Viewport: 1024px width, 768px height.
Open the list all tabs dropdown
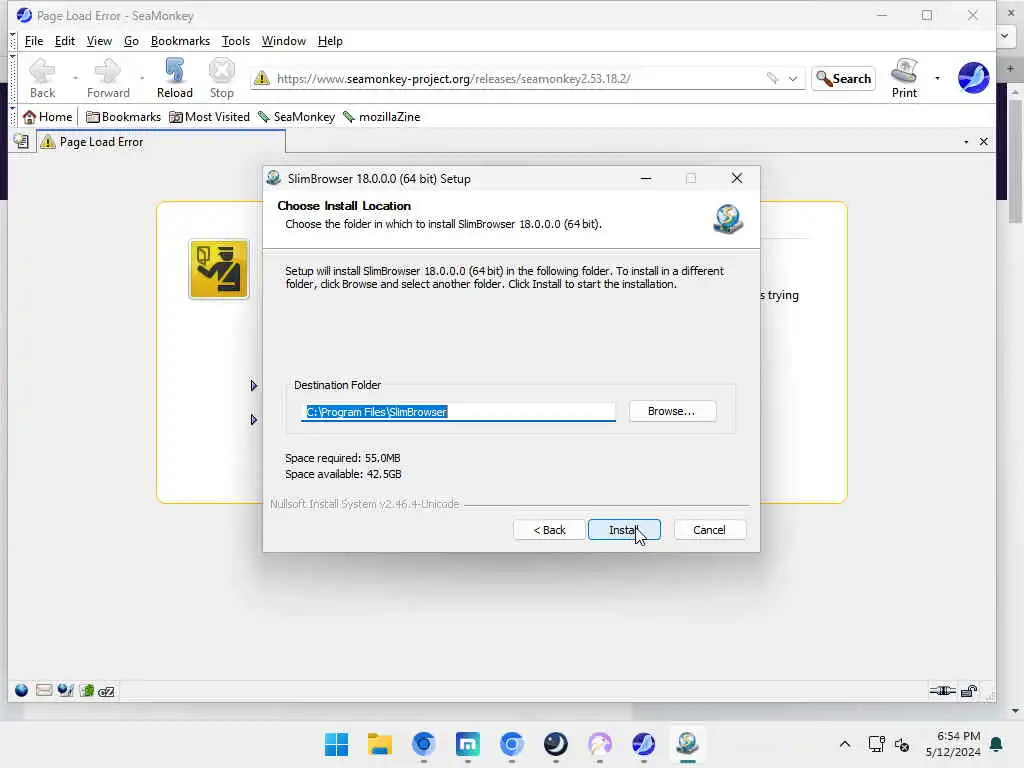(966, 142)
